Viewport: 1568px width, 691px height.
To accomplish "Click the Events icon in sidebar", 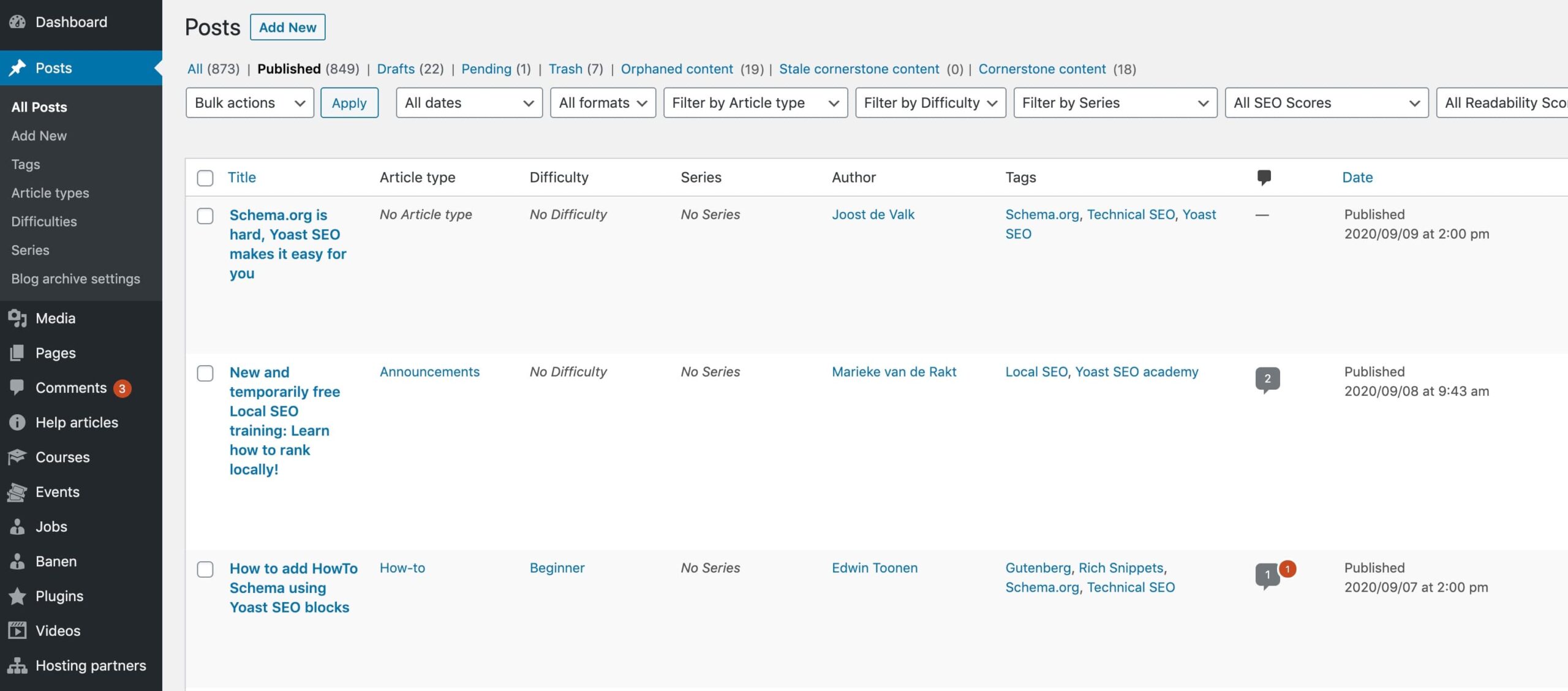I will [17, 491].
